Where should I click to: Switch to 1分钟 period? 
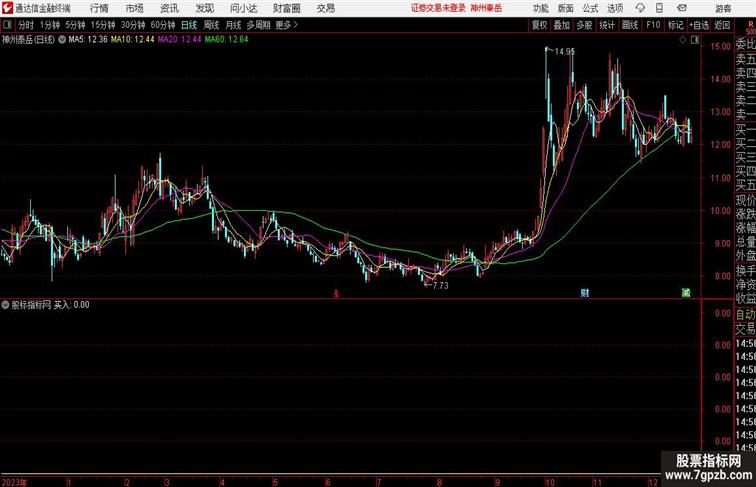tap(50, 25)
